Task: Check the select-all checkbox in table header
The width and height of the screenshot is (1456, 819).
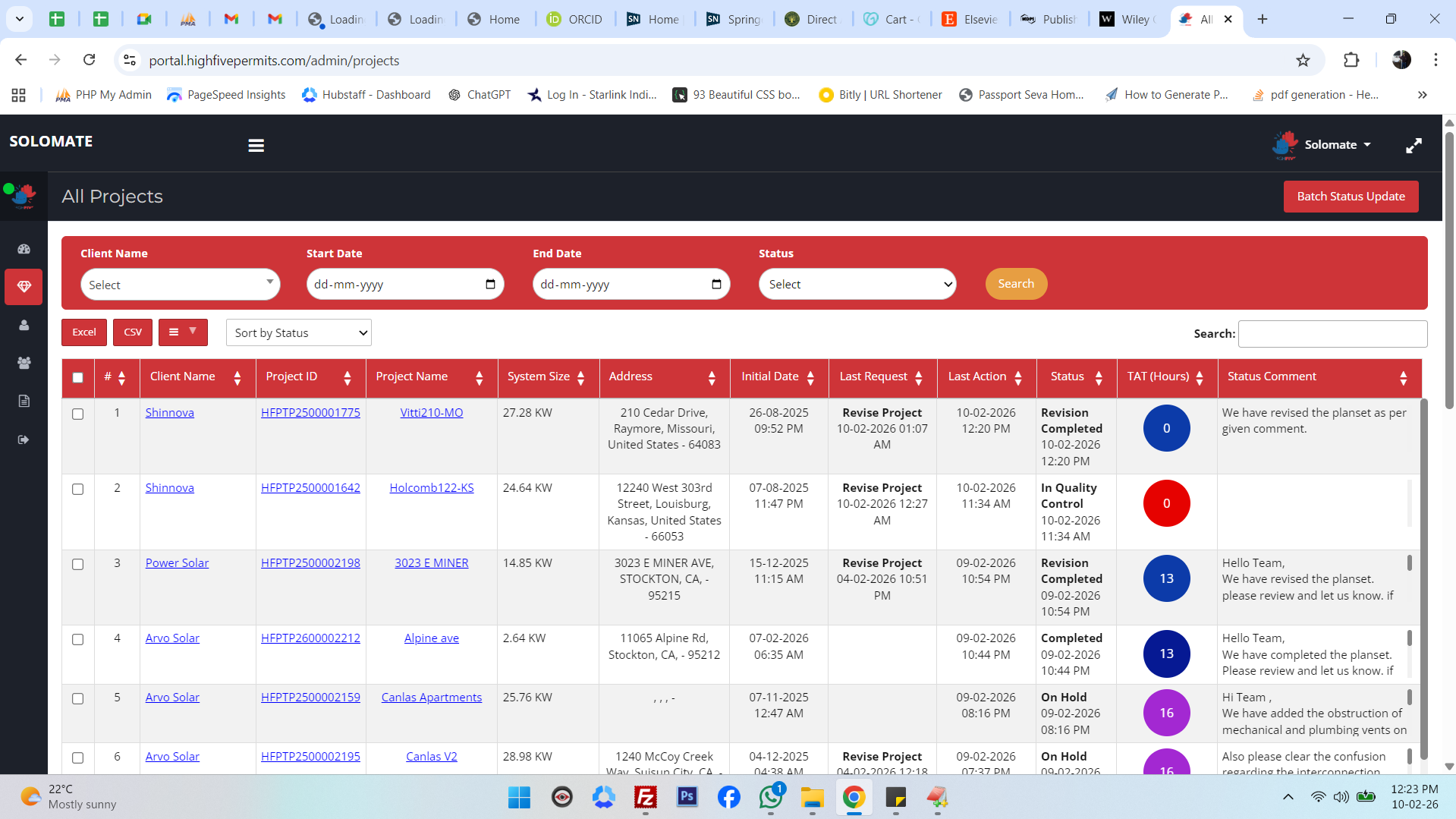Action: [x=77, y=377]
